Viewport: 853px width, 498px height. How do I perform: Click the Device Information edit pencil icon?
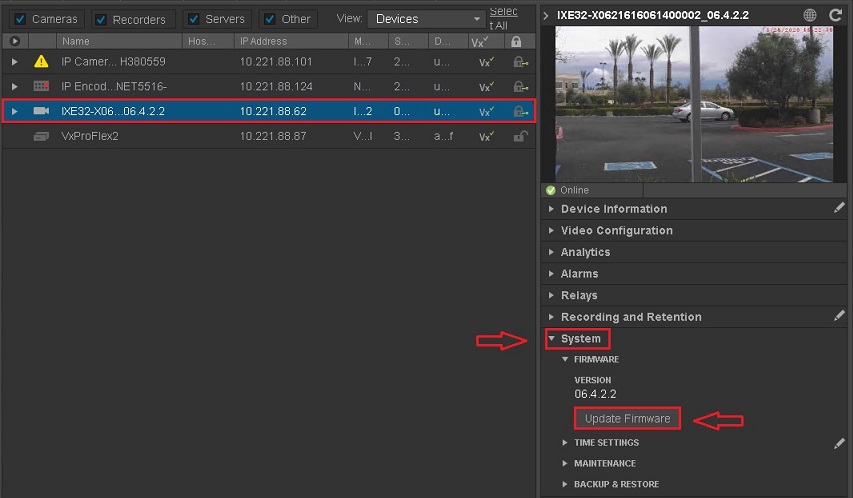pyautogui.click(x=840, y=208)
